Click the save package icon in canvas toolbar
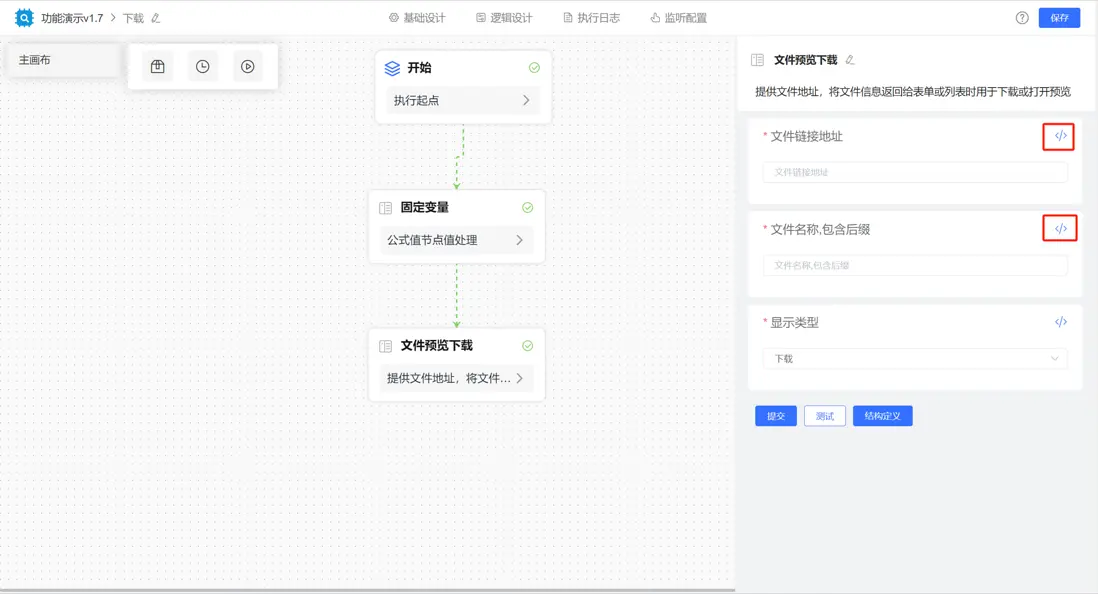1098x594 pixels. pos(158,67)
